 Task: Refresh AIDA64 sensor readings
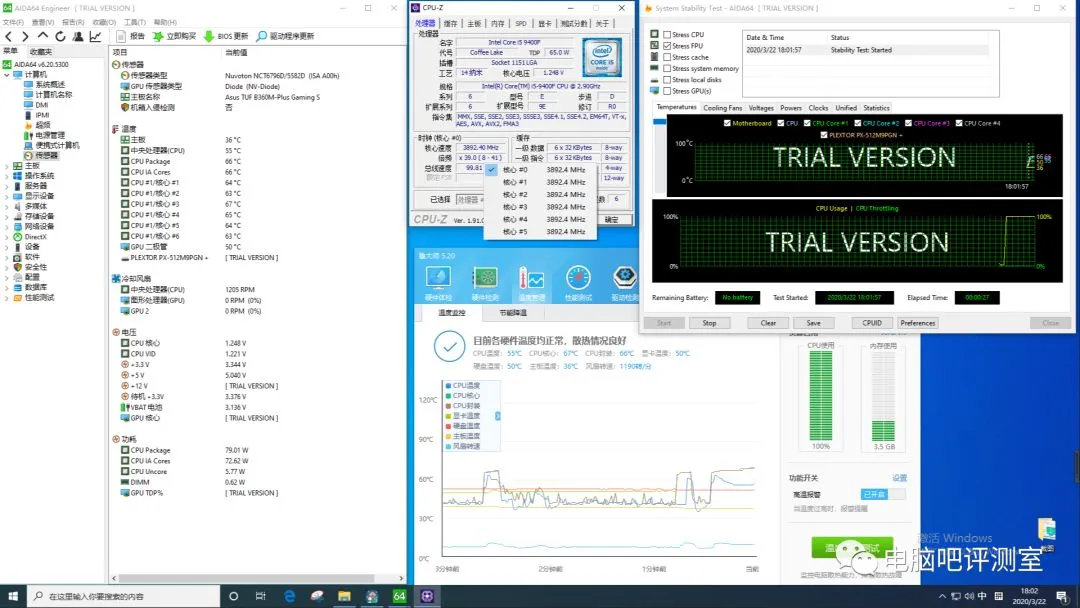pos(61,36)
